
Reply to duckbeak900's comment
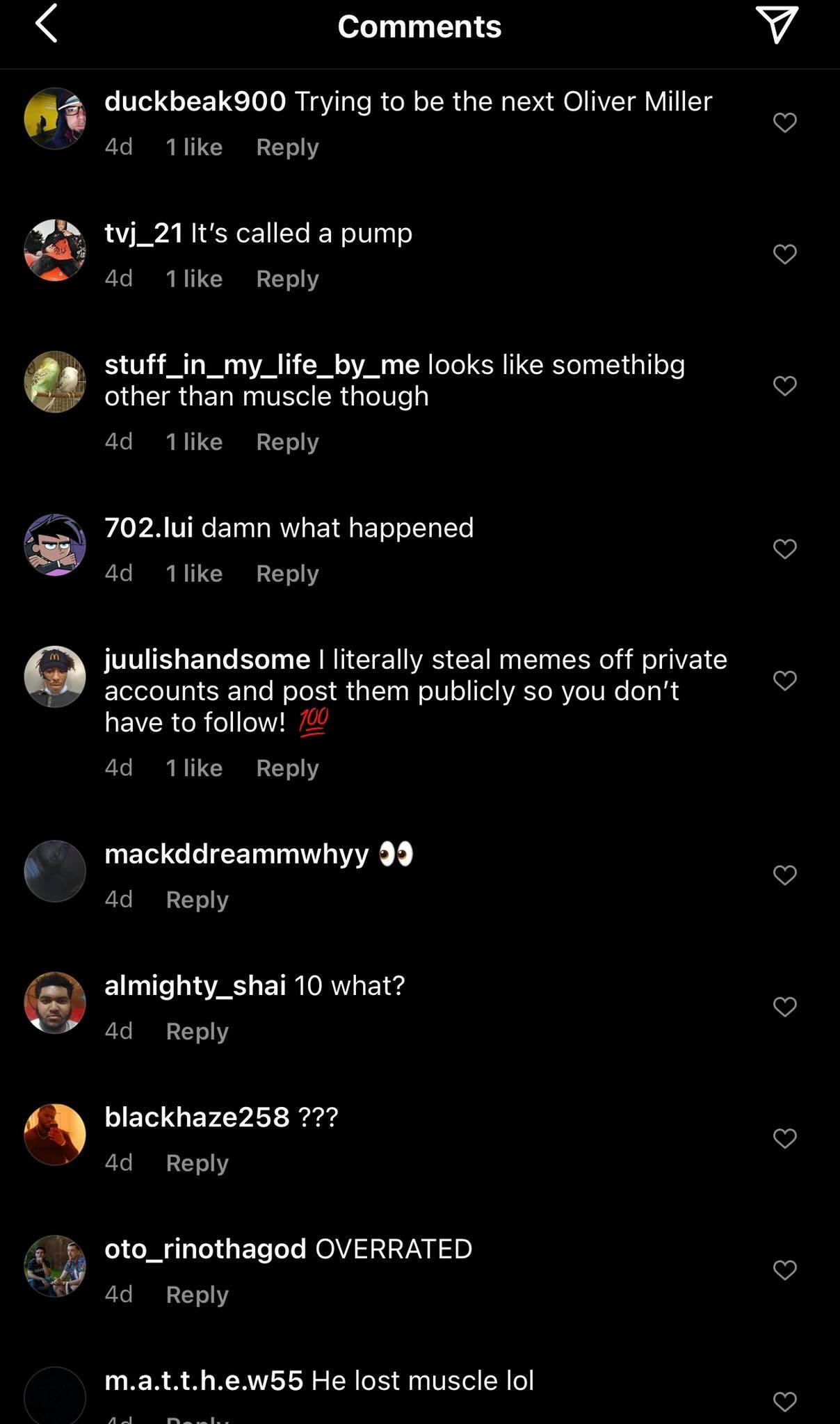(287, 147)
